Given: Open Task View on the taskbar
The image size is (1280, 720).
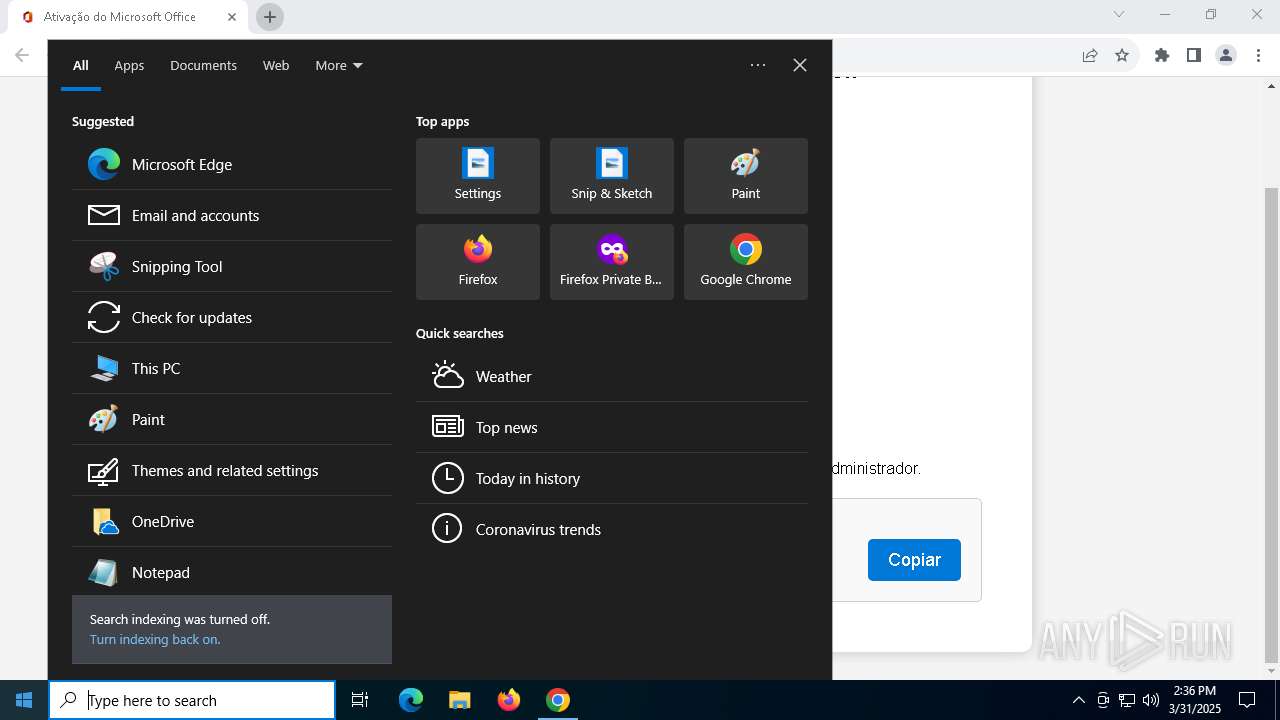Looking at the screenshot, I should (360, 700).
